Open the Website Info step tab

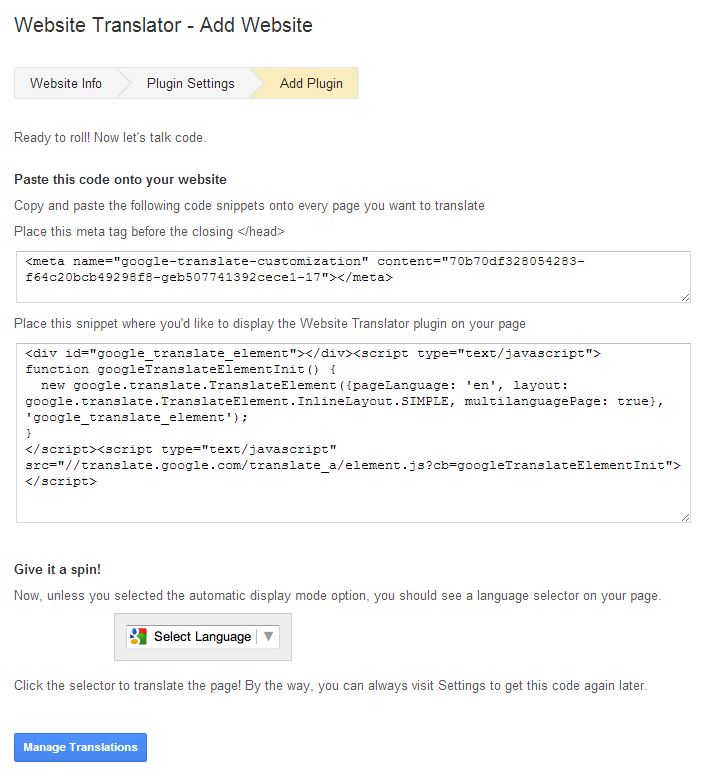66,83
